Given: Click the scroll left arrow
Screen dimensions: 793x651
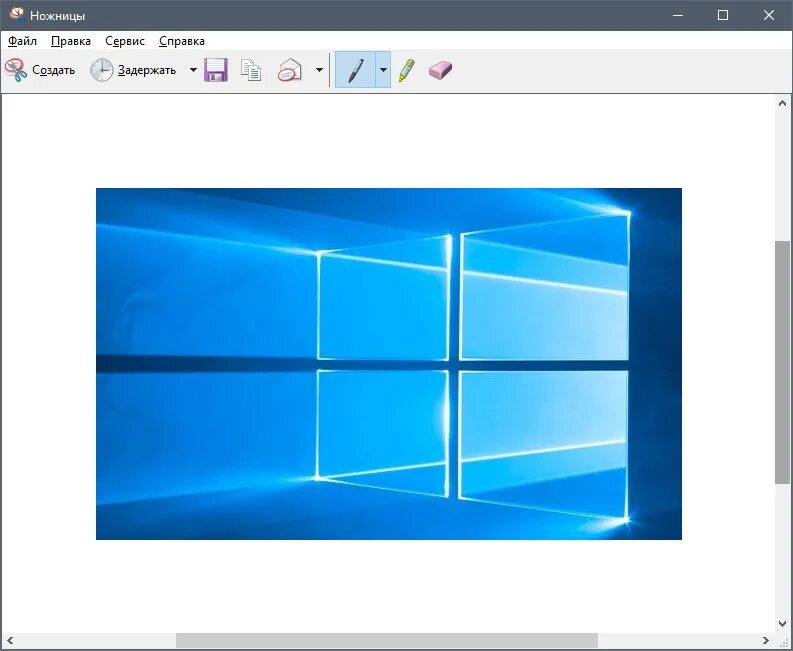Looking at the screenshot, I should (10, 640).
